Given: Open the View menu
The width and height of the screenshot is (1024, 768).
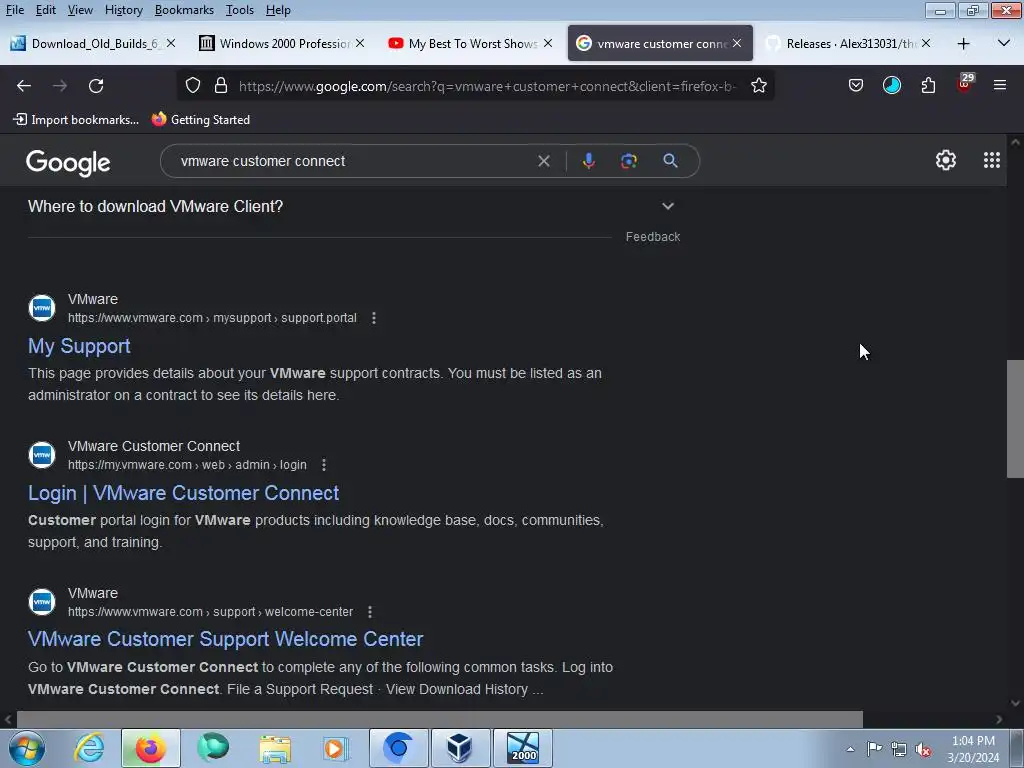Looking at the screenshot, I should click(80, 10).
